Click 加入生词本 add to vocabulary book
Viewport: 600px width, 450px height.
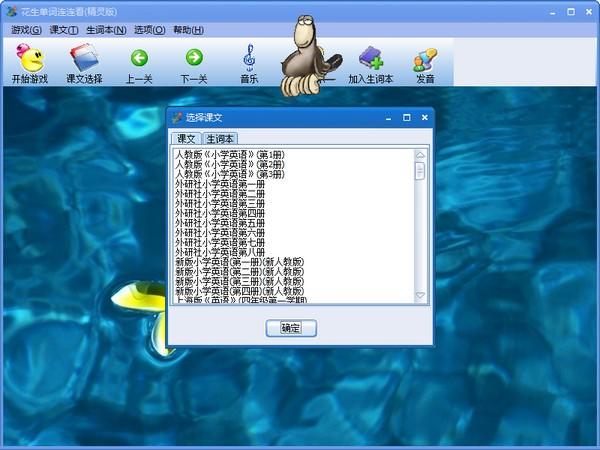(370, 63)
